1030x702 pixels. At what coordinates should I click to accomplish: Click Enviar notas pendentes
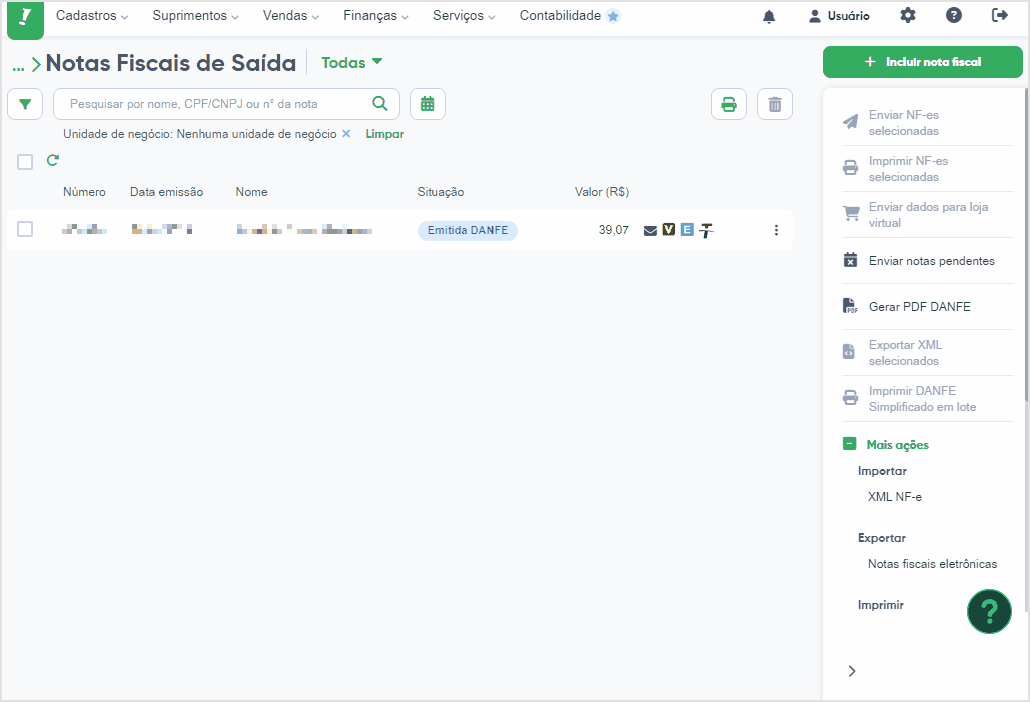click(x=927, y=261)
